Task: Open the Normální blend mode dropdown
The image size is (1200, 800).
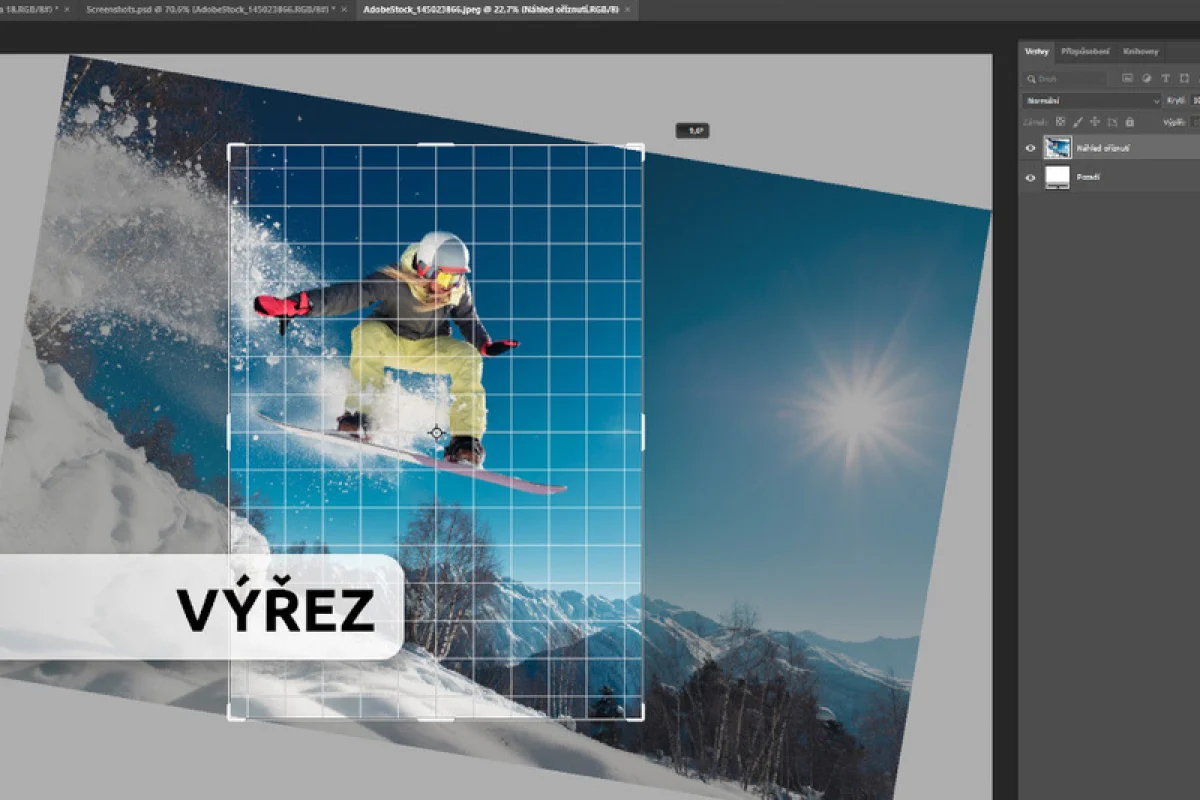Action: (1092, 101)
